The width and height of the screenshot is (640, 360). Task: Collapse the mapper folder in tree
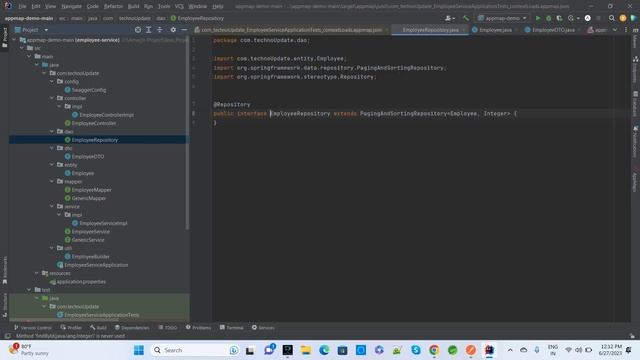tap(52, 181)
